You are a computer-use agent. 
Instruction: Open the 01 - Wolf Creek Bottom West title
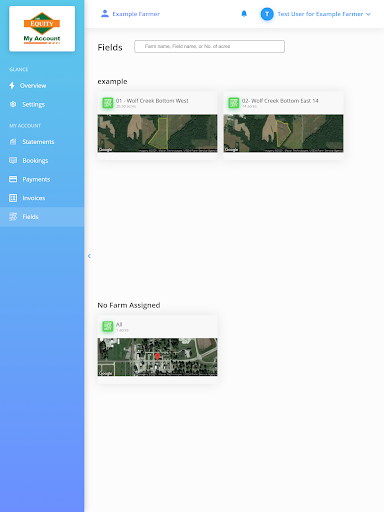[152, 101]
